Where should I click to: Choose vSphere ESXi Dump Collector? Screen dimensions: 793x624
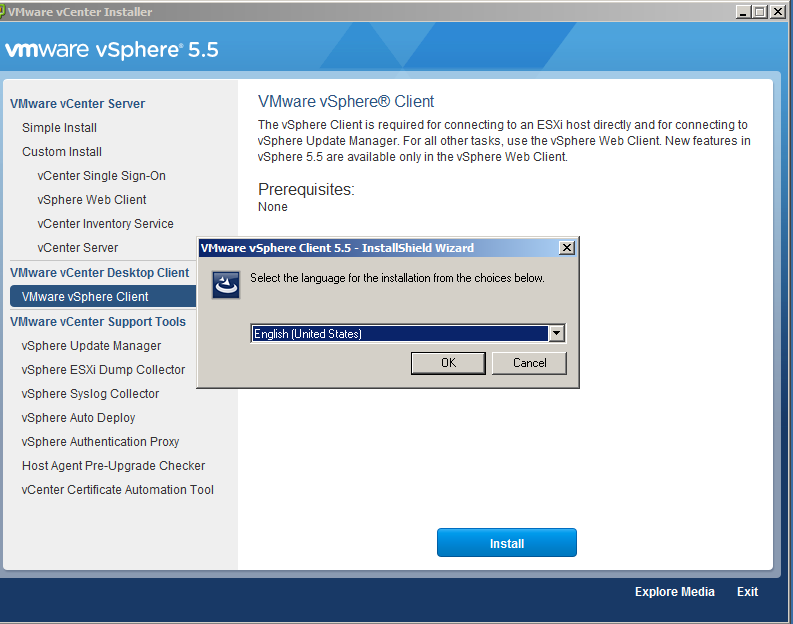pyautogui.click(x=104, y=370)
